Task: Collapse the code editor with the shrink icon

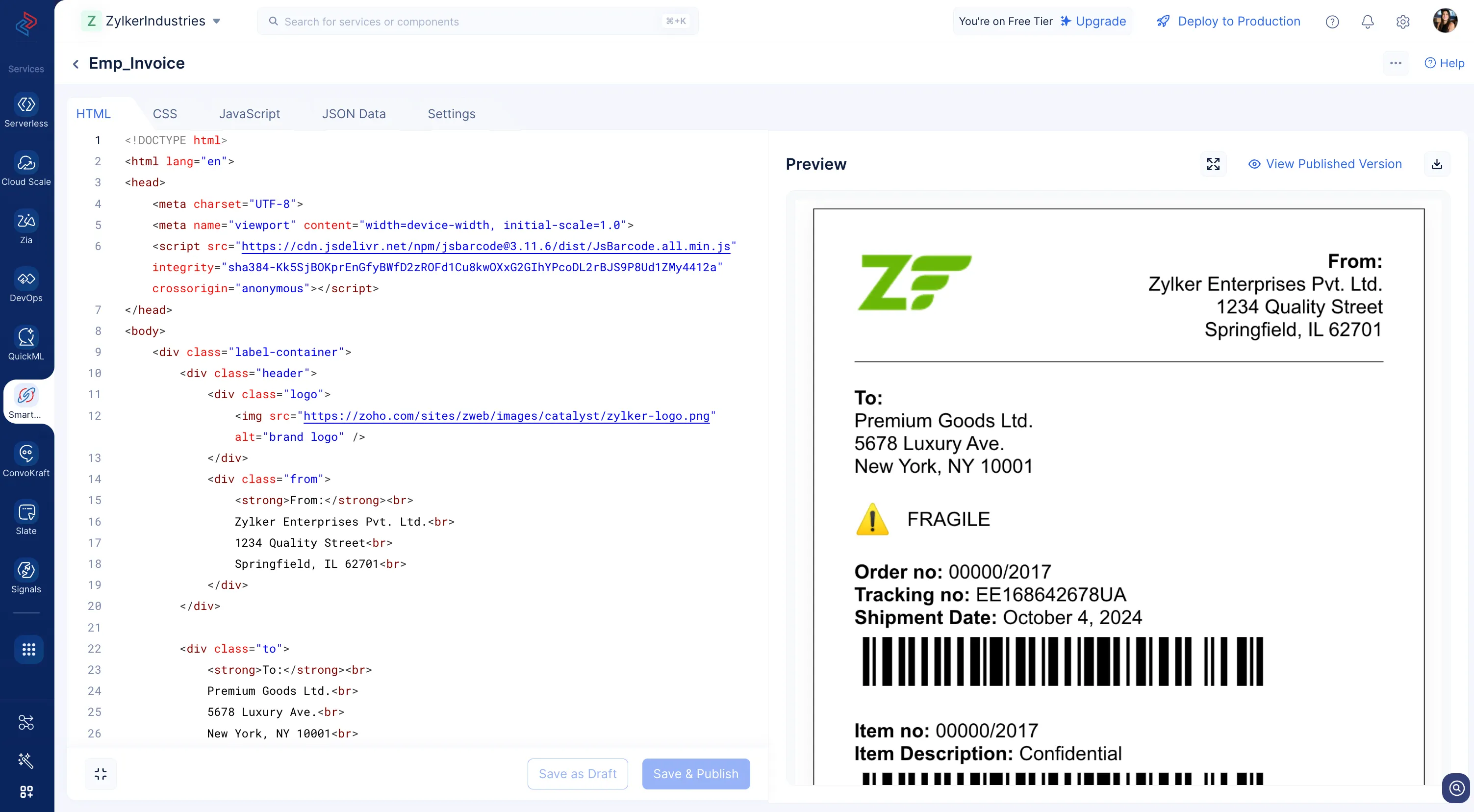Action: pos(101,774)
